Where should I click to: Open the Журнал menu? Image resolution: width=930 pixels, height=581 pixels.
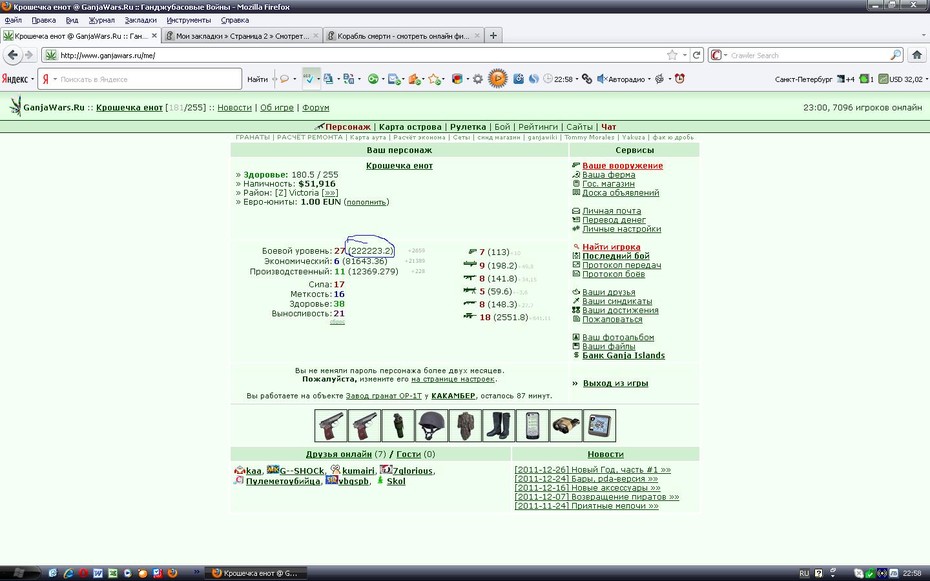(101, 20)
